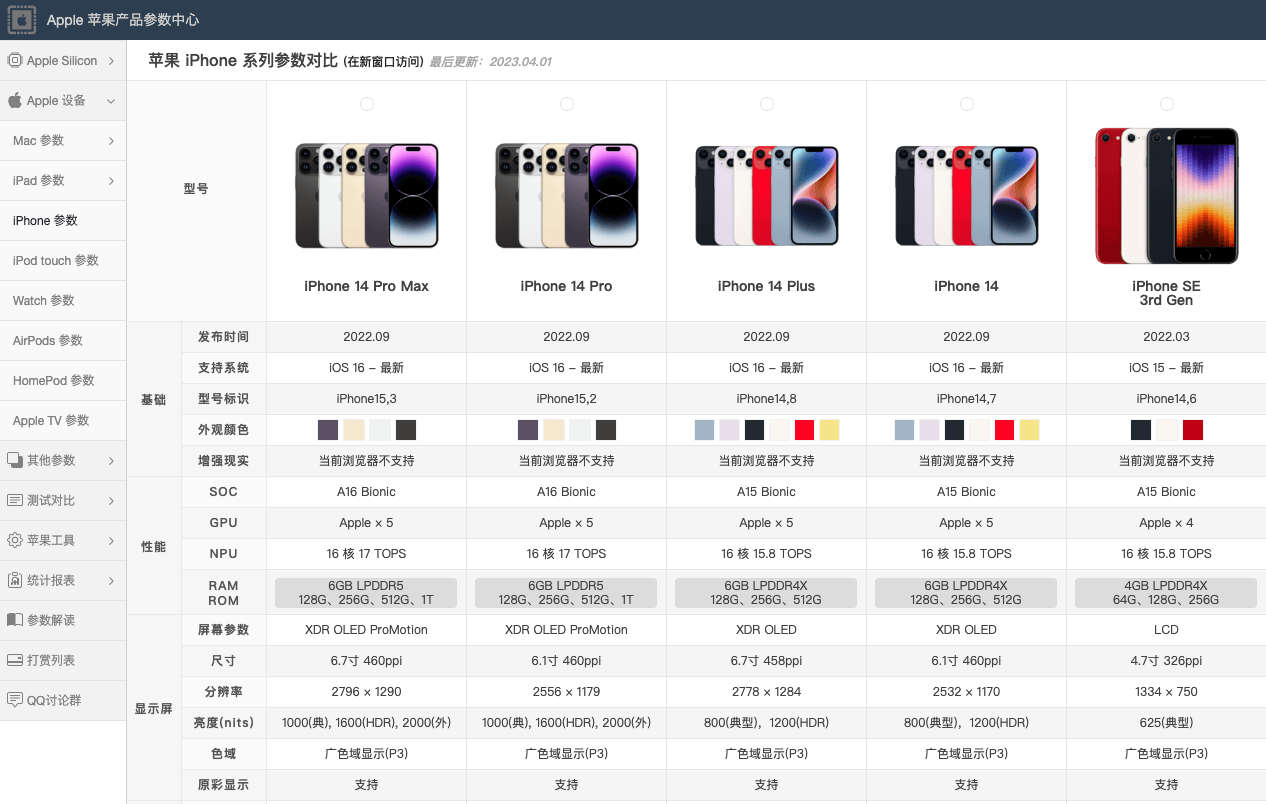
Task: Open iPod touch 参数 in the sidebar
Action: (x=63, y=261)
